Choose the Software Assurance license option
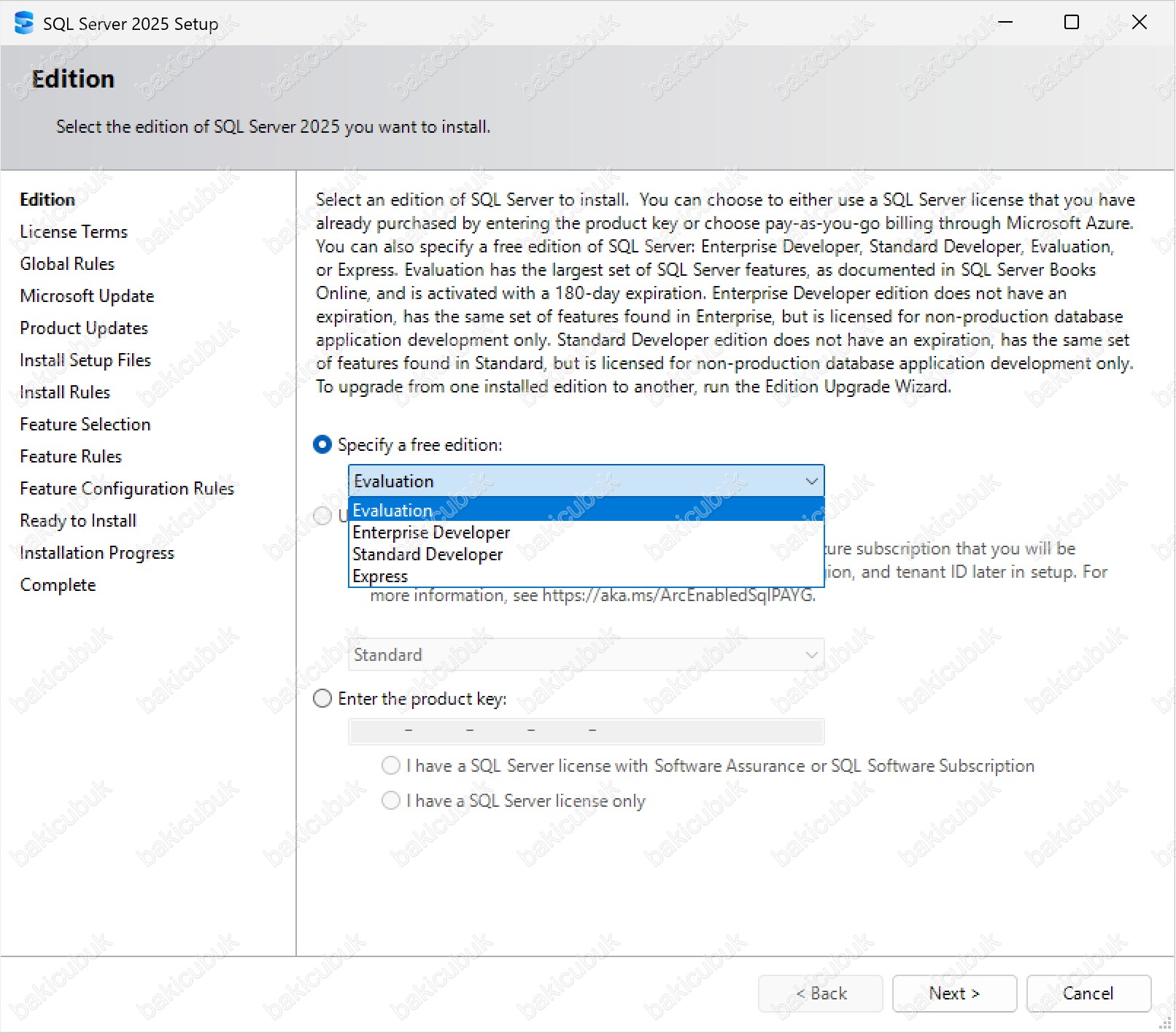The height and width of the screenshot is (1033, 1176). 391,765
